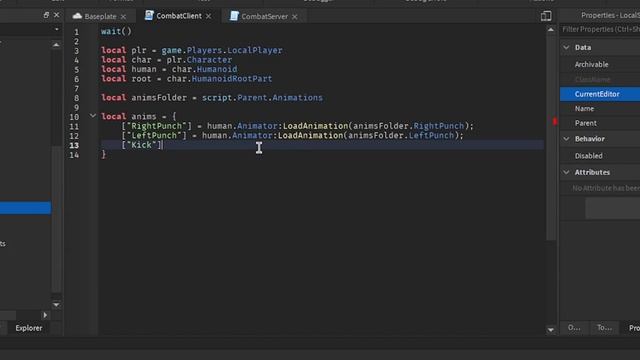Click the ["Kick"] text on line 13

141,145
